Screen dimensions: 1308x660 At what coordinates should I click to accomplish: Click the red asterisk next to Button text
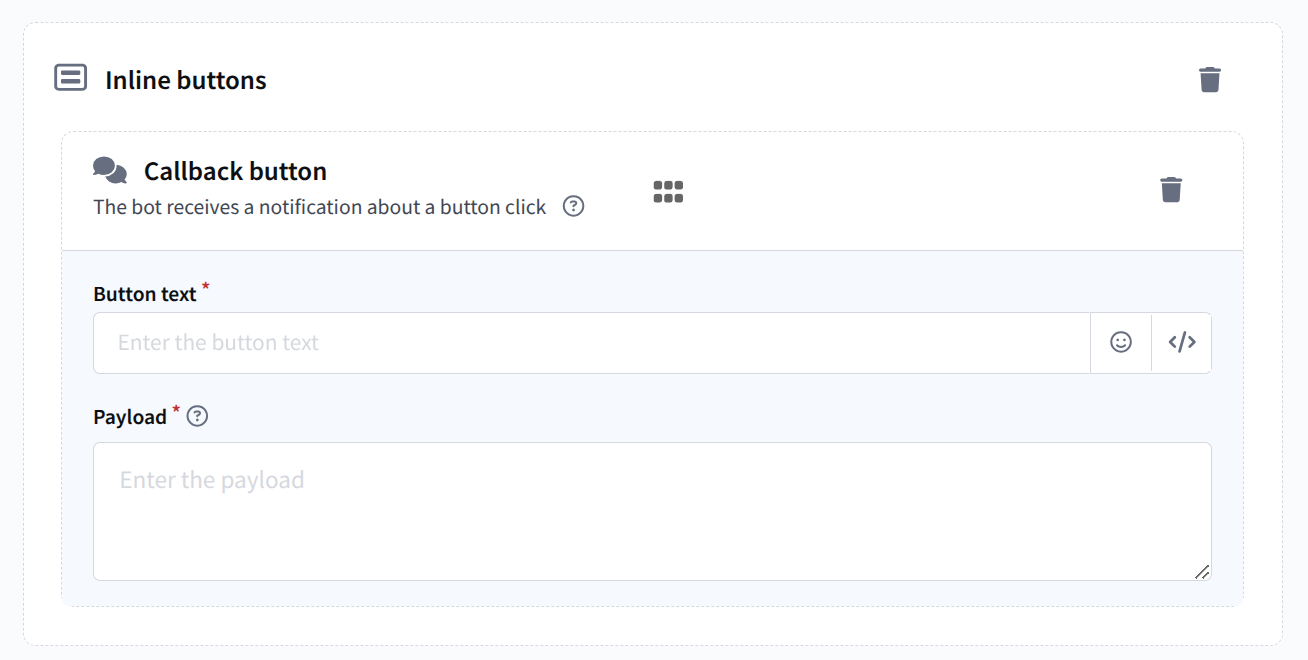(x=206, y=288)
